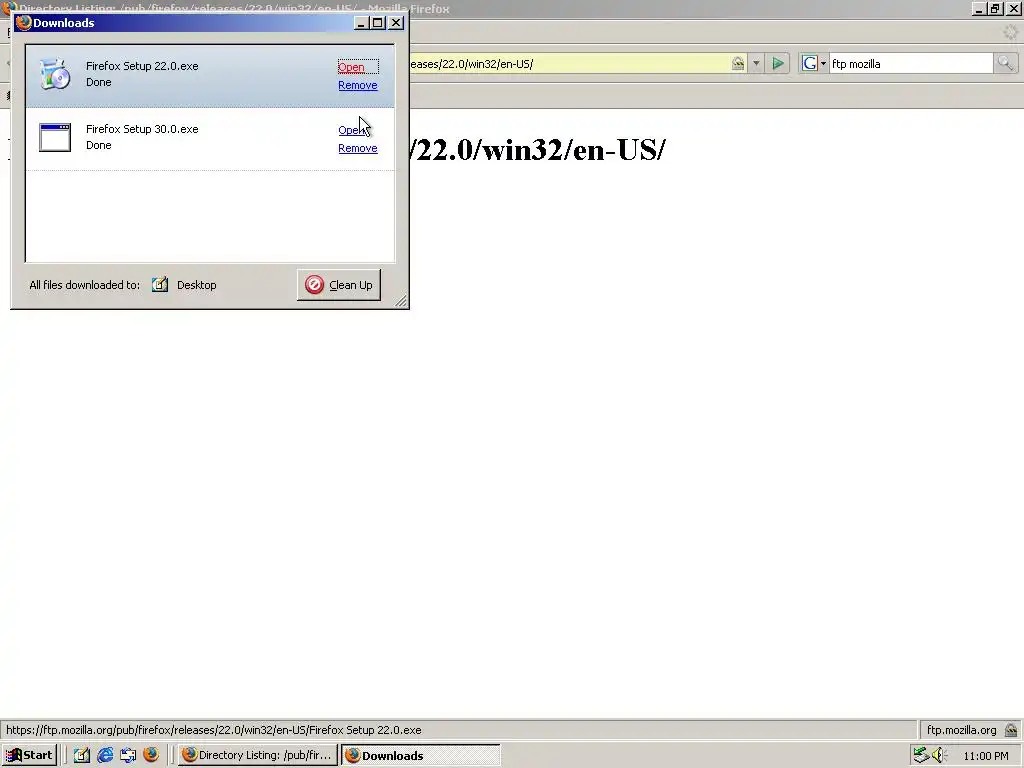
Task: Click the Clean Up button
Action: click(x=338, y=285)
